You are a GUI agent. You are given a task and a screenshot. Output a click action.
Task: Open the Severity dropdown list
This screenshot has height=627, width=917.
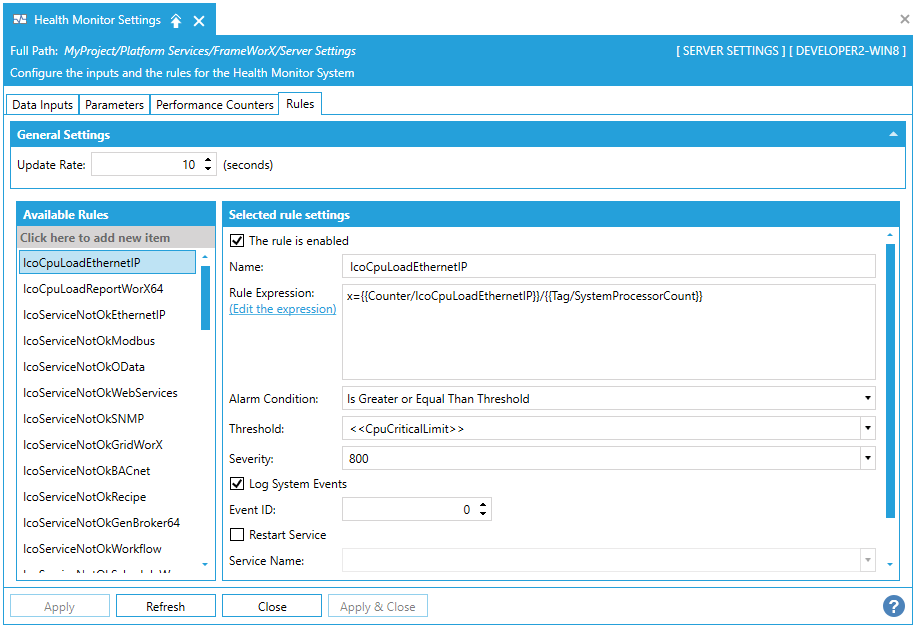pyautogui.click(x=866, y=459)
